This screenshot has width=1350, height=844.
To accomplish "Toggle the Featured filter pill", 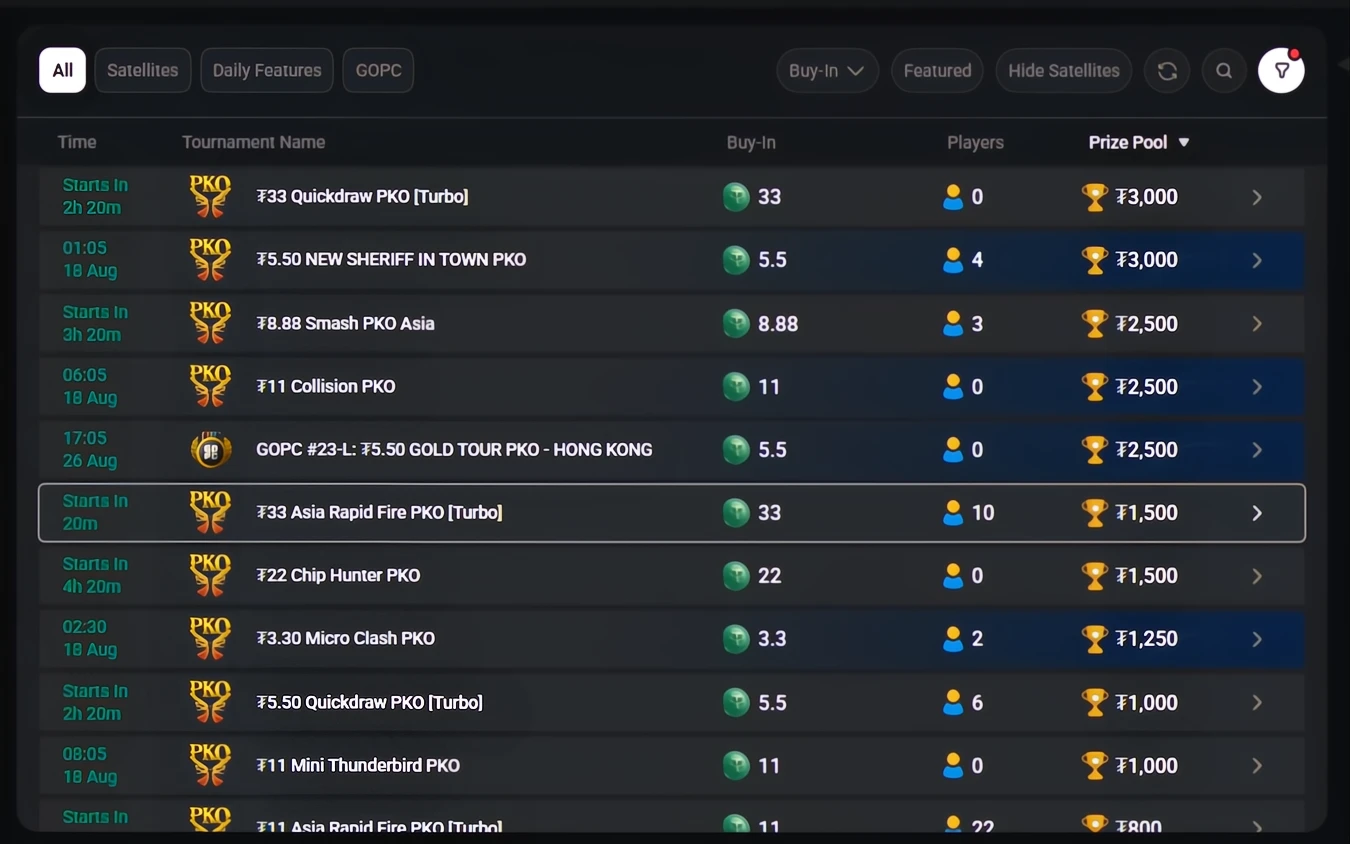I will pyautogui.click(x=938, y=71).
